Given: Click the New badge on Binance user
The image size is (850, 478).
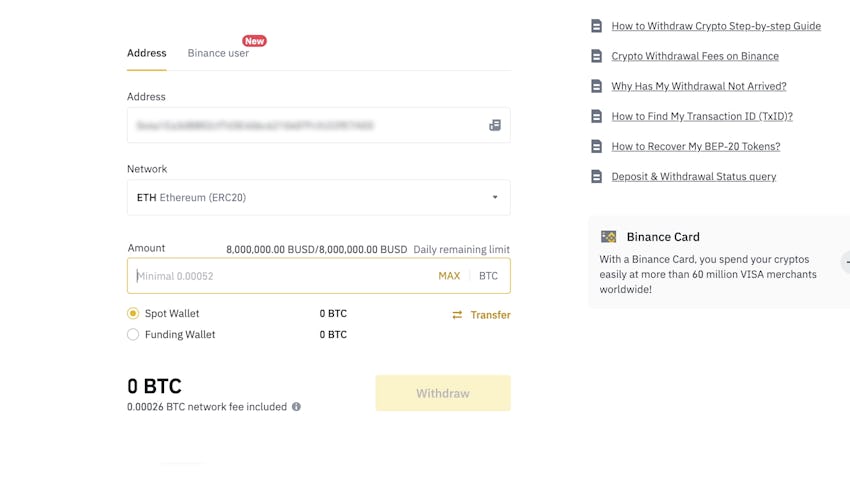Looking at the screenshot, I should [254, 41].
